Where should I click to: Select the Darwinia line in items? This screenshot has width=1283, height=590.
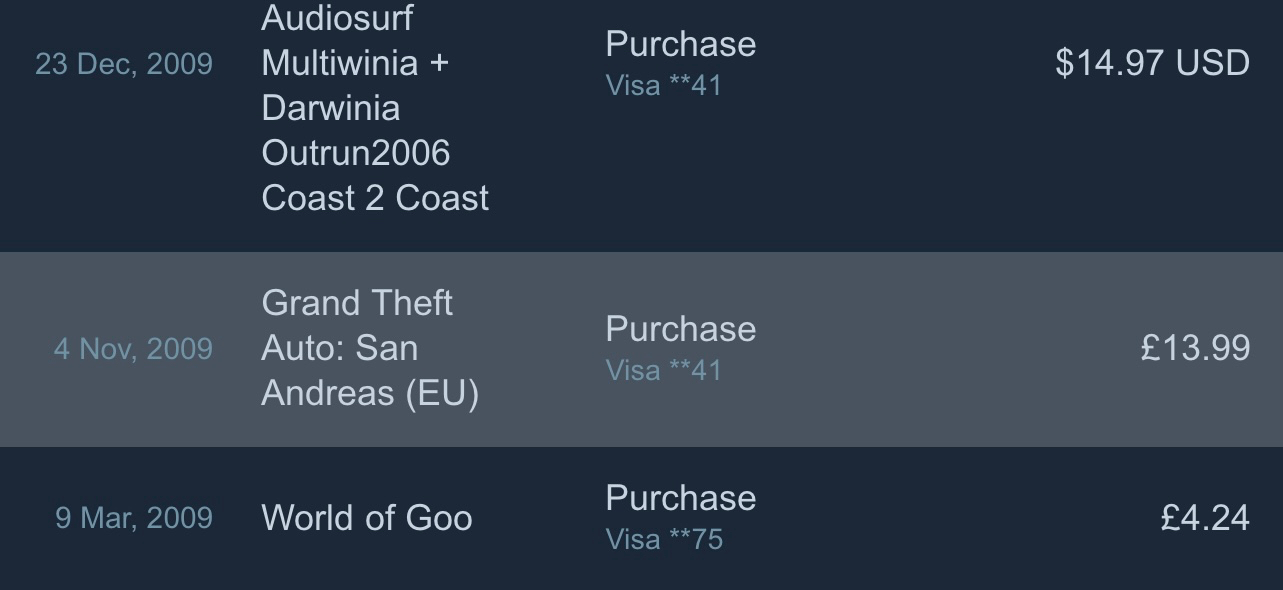tap(330, 108)
